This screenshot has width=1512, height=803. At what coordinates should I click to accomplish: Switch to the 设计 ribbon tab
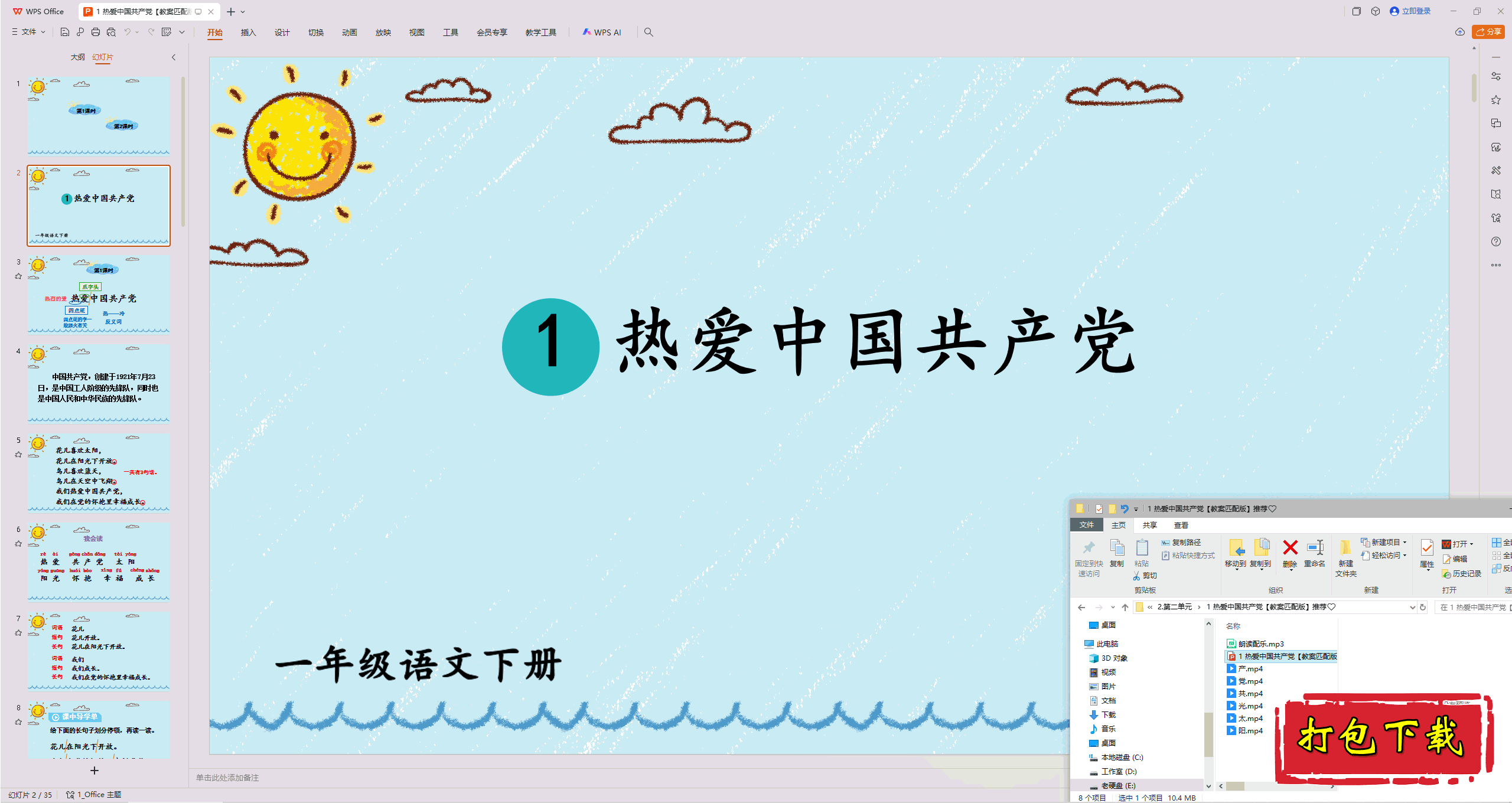(x=282, y=32)
